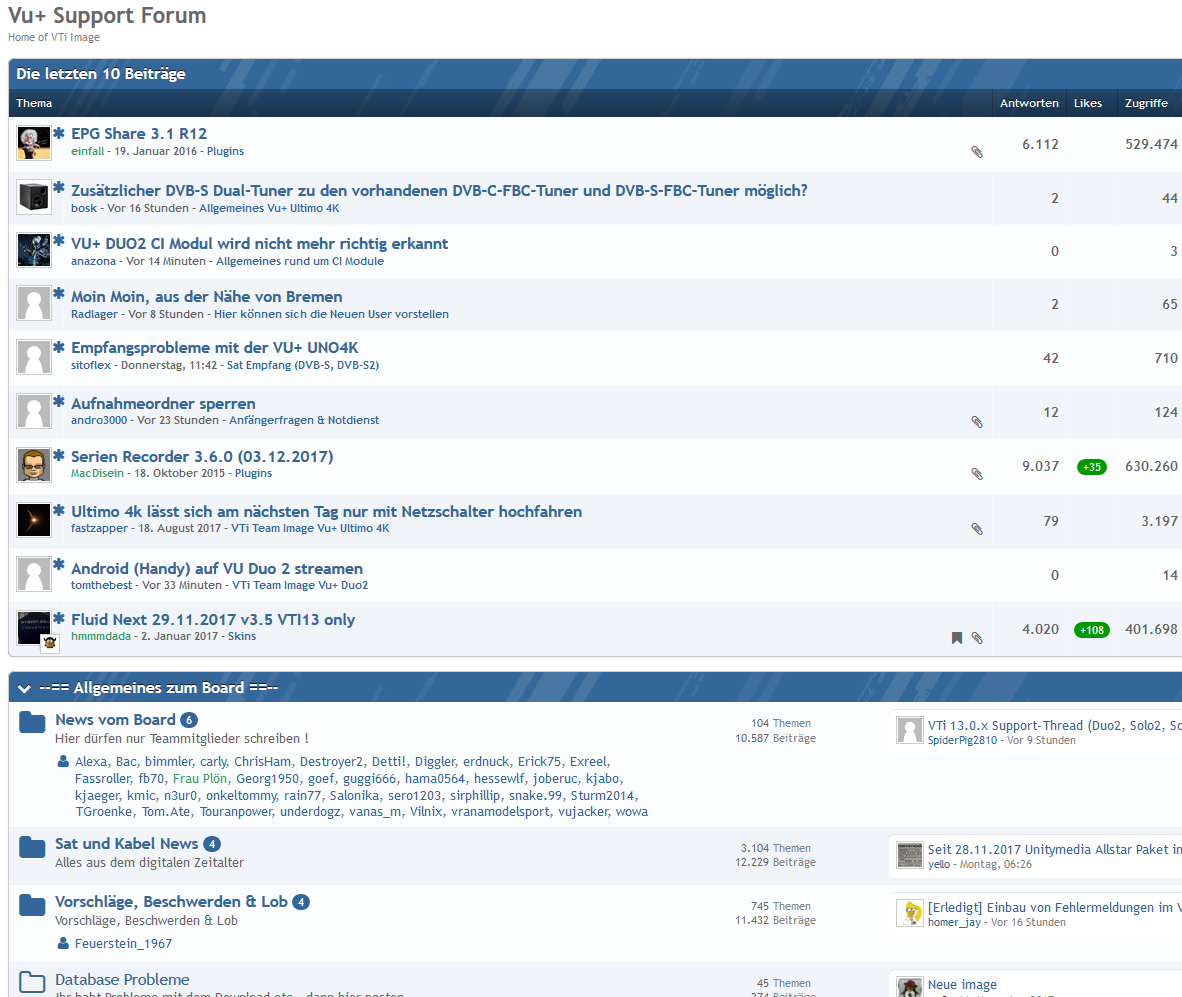The width and height of the screenshot is (1182, 997).
Task: Click the +108 likes badge on Fluid Next
Action: pyautogui.click(x=1091, y=630)
